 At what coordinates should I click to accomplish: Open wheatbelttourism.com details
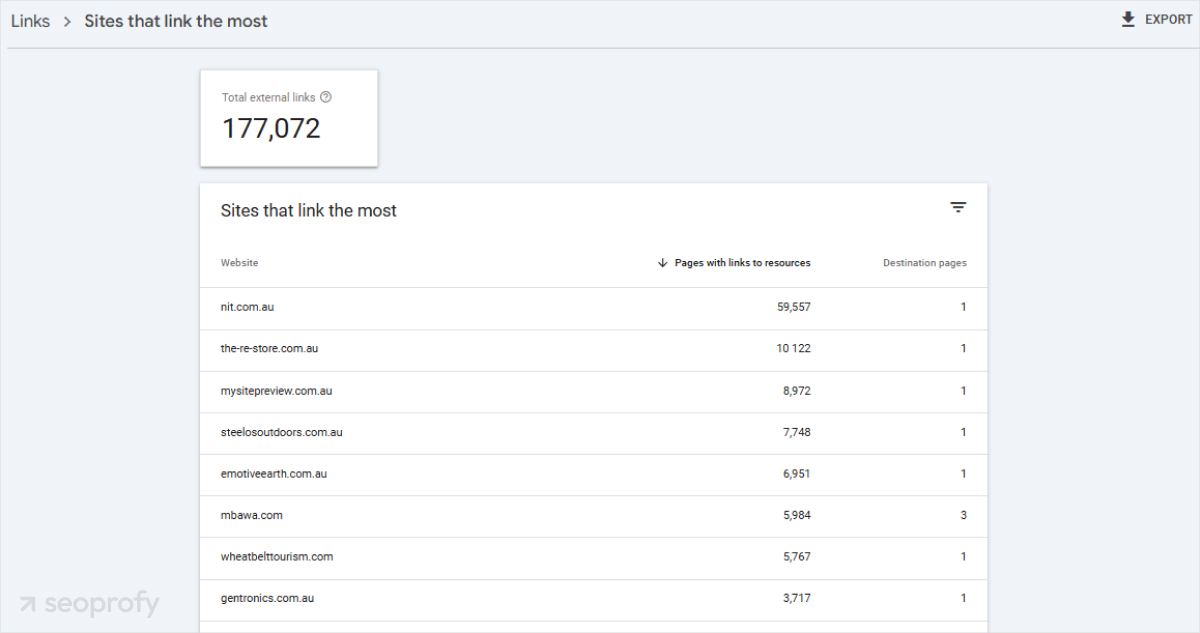click(277, 557)
